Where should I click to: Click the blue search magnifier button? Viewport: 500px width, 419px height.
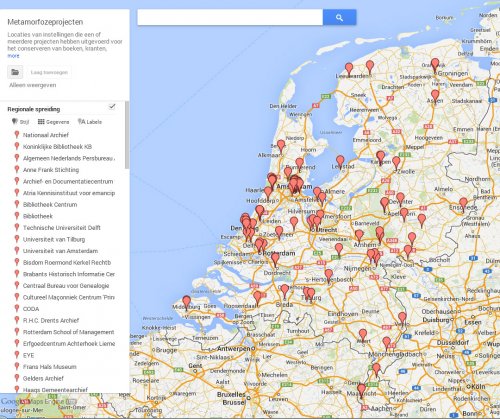[339, 17]
